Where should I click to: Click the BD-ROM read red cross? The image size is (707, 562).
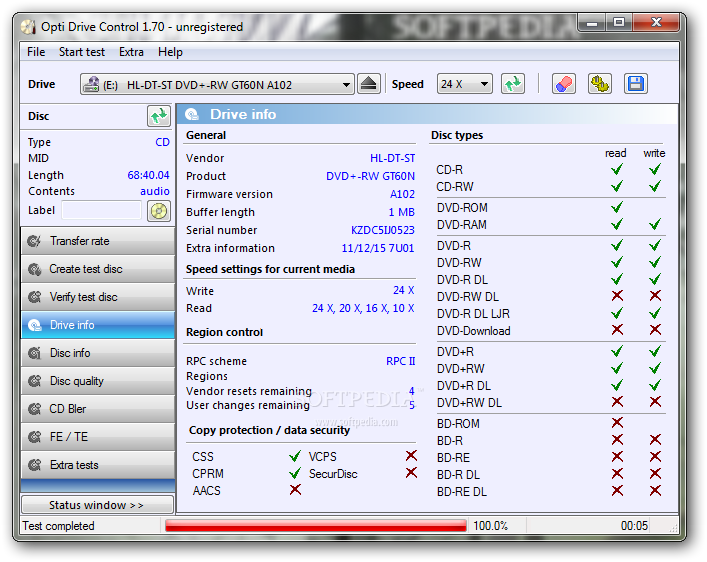coord(617,423)
